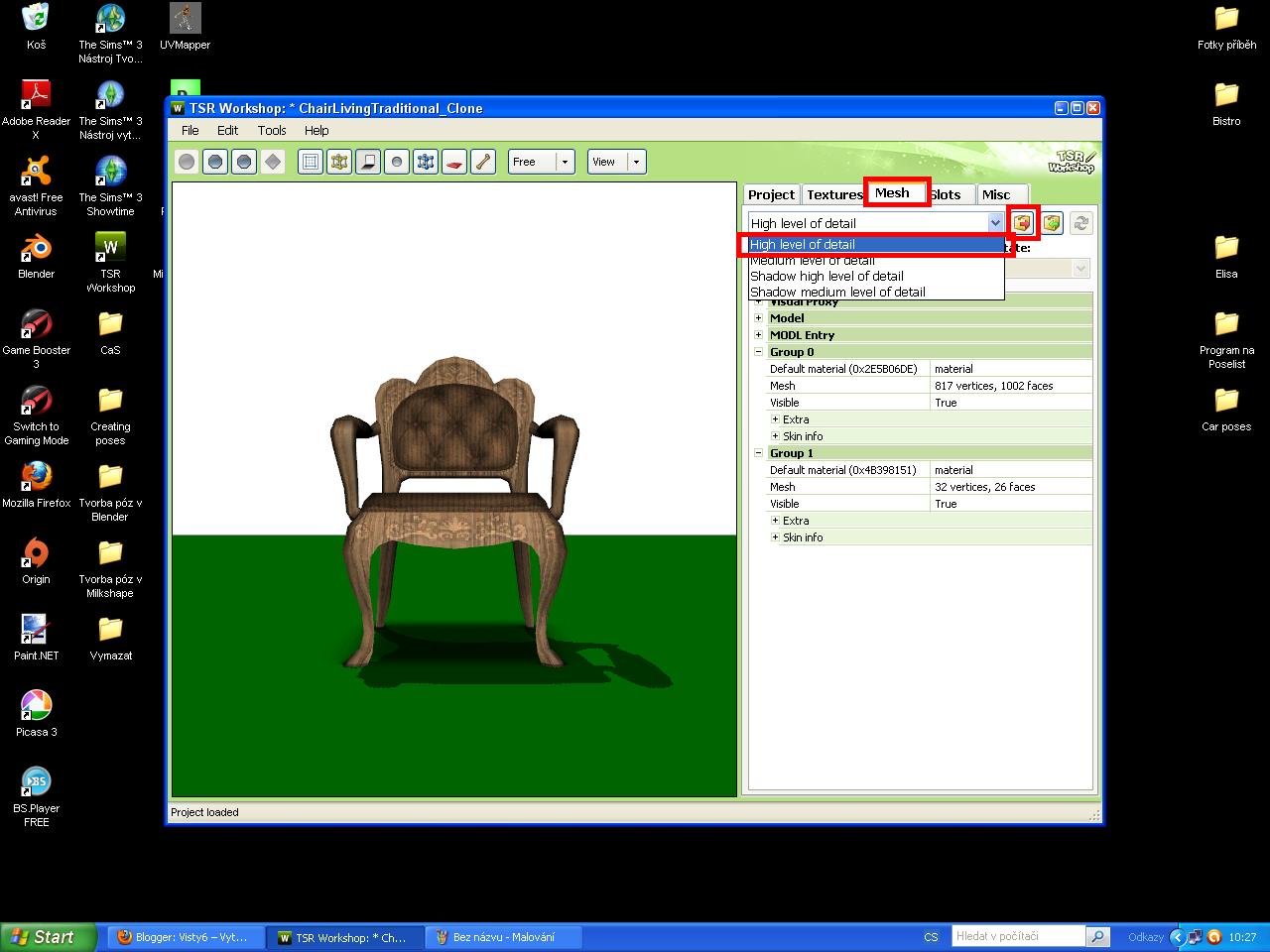Viewport: 1270px width, 952px height.
Task: Expand Extra under Group 0
Action: pos(775,419)
